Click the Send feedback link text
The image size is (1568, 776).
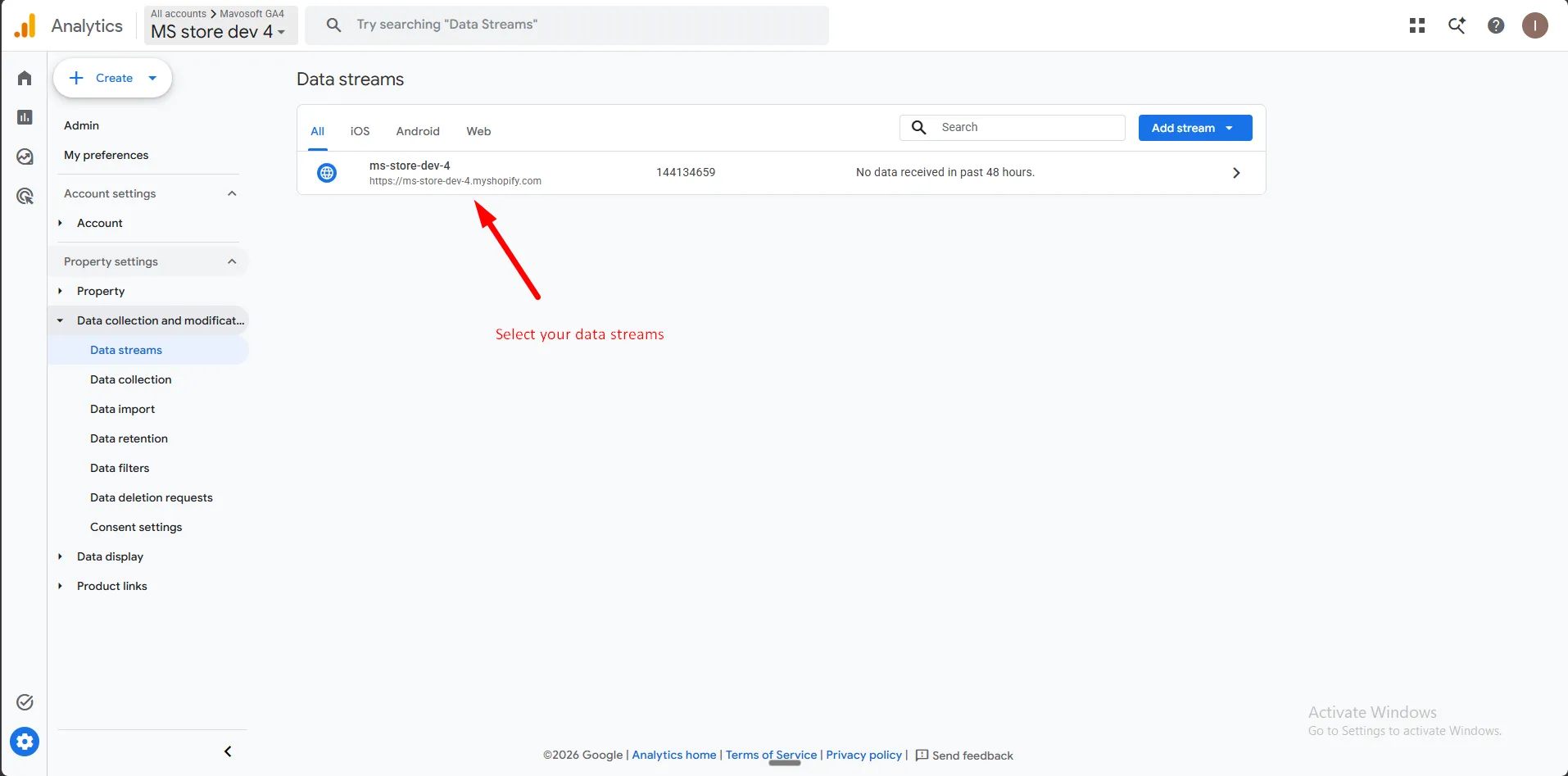(972, 756)
